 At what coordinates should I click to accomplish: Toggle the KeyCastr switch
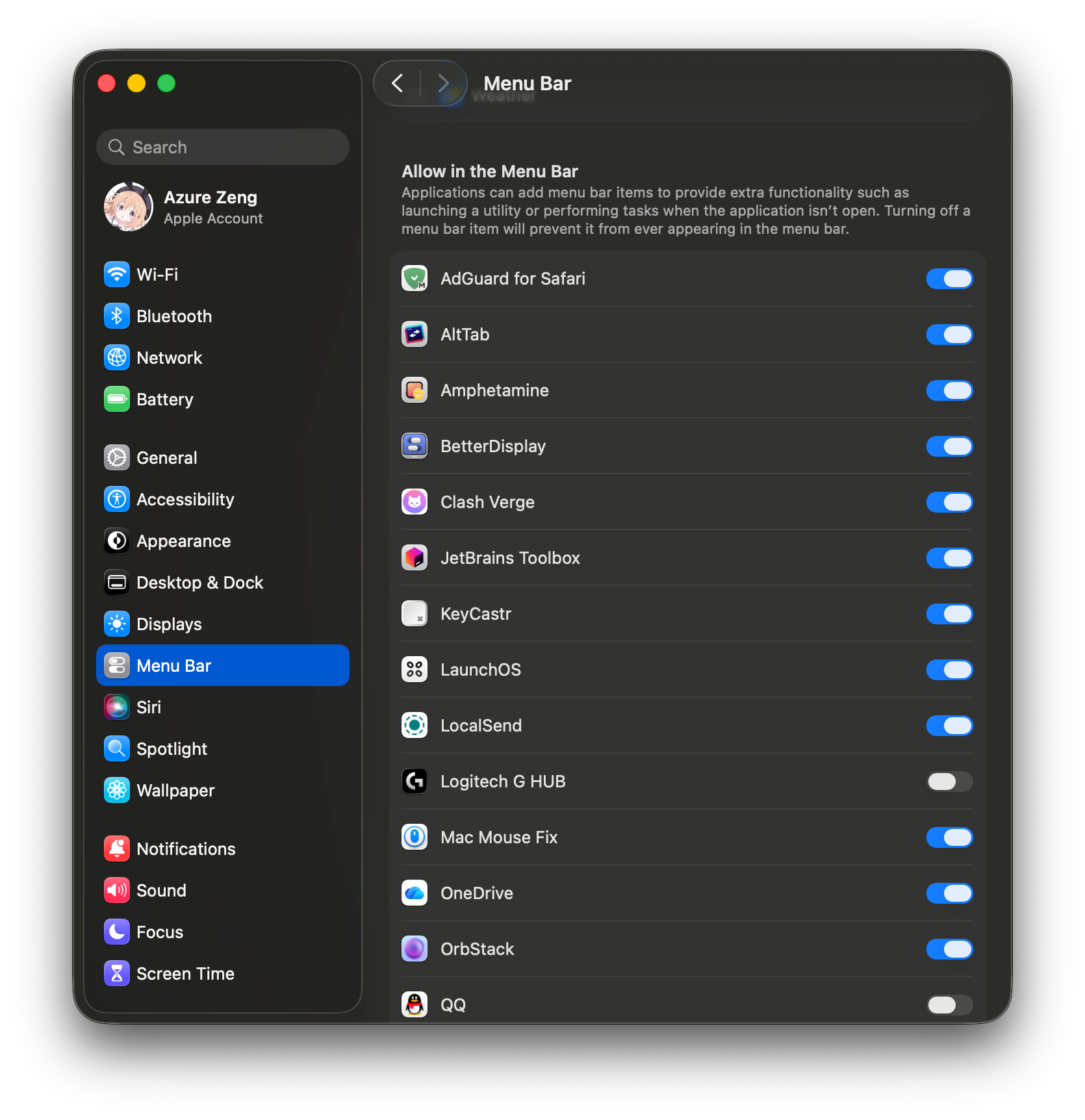coord(949,614)
